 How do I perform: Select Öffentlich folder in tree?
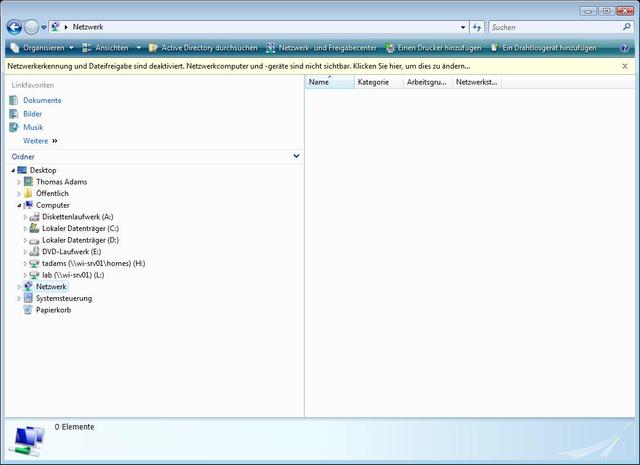coord(52,194)
